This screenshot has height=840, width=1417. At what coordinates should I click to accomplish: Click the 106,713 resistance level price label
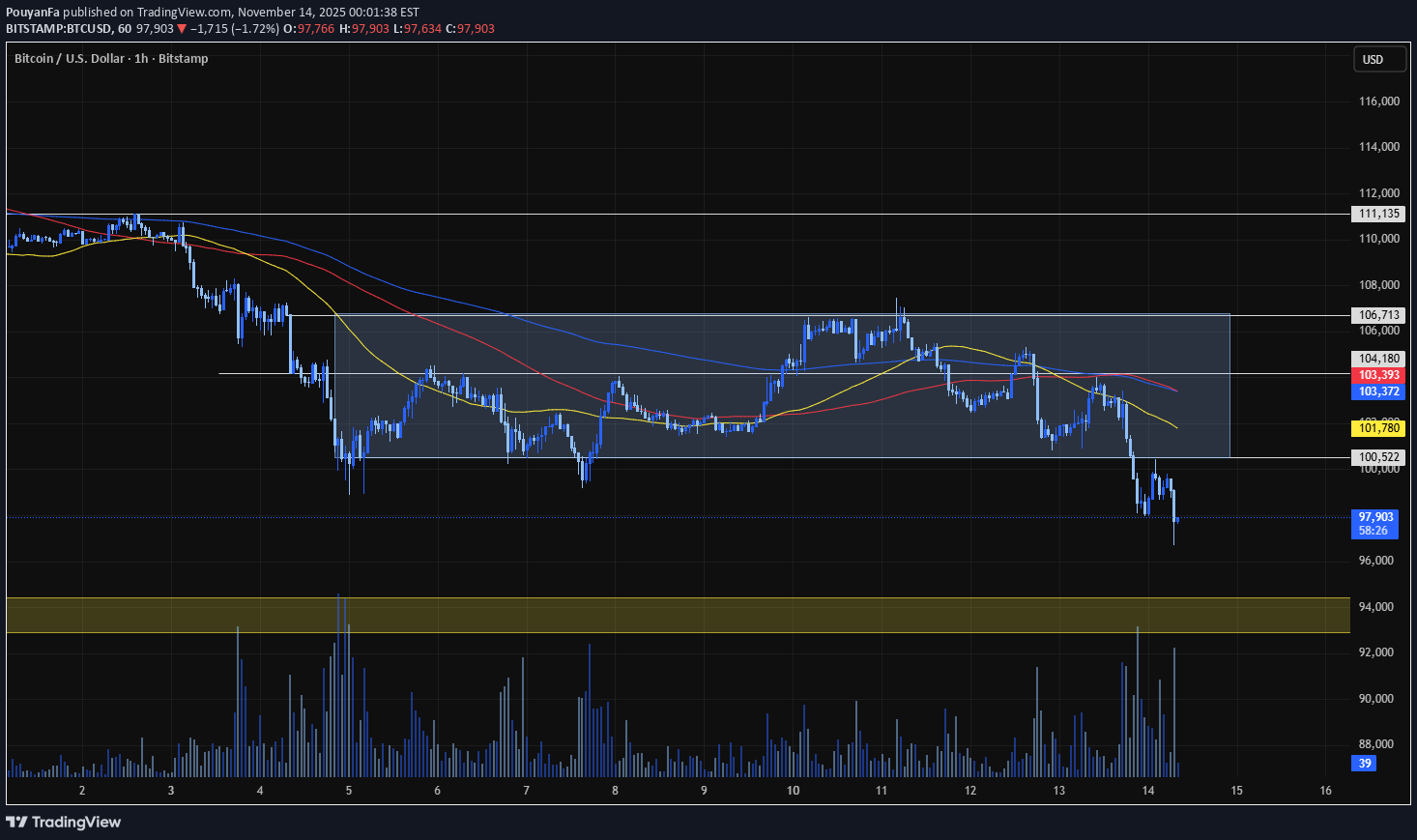(x=1376, y=314)
